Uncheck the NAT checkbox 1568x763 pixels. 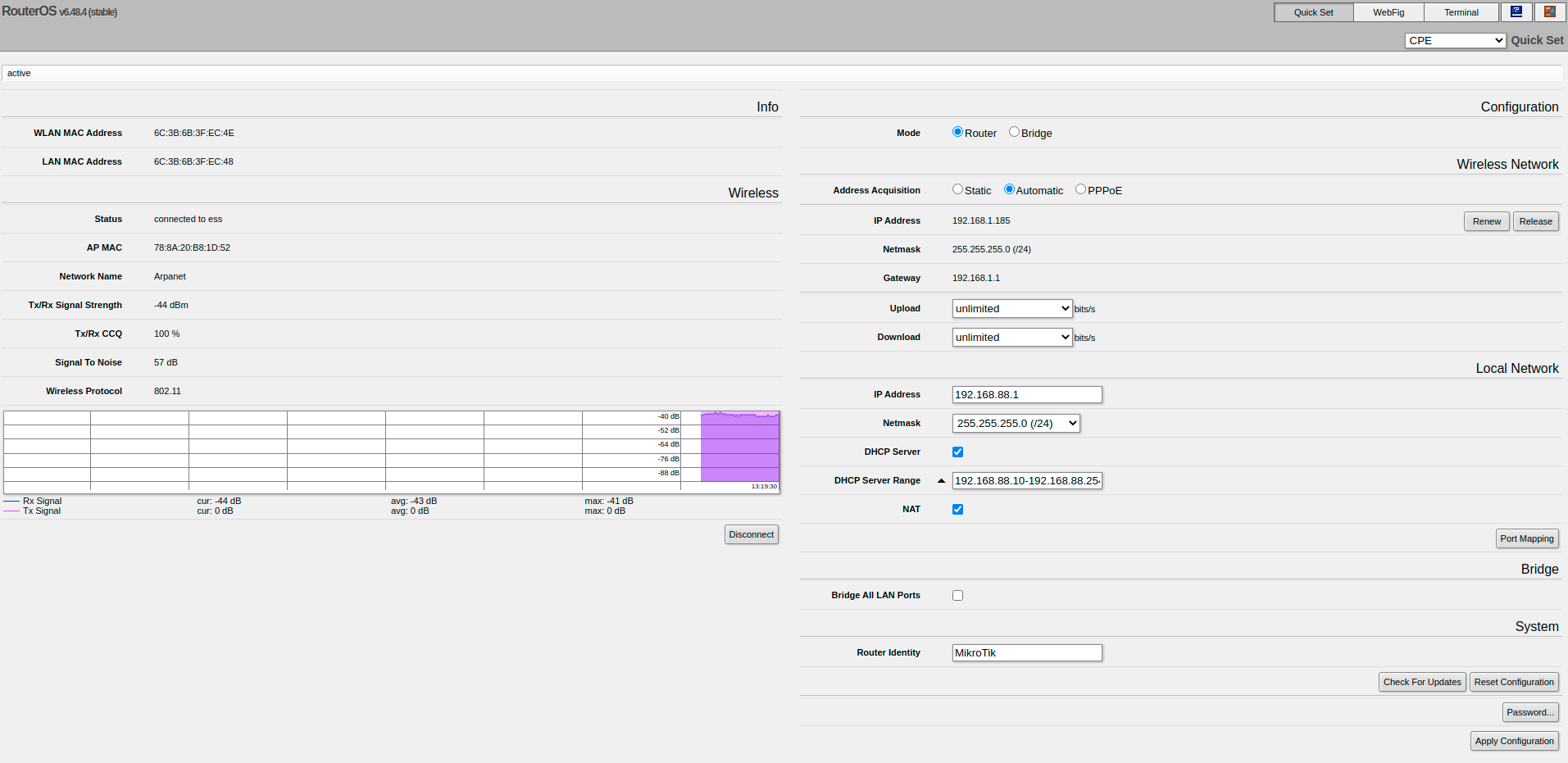pos(957,510)
